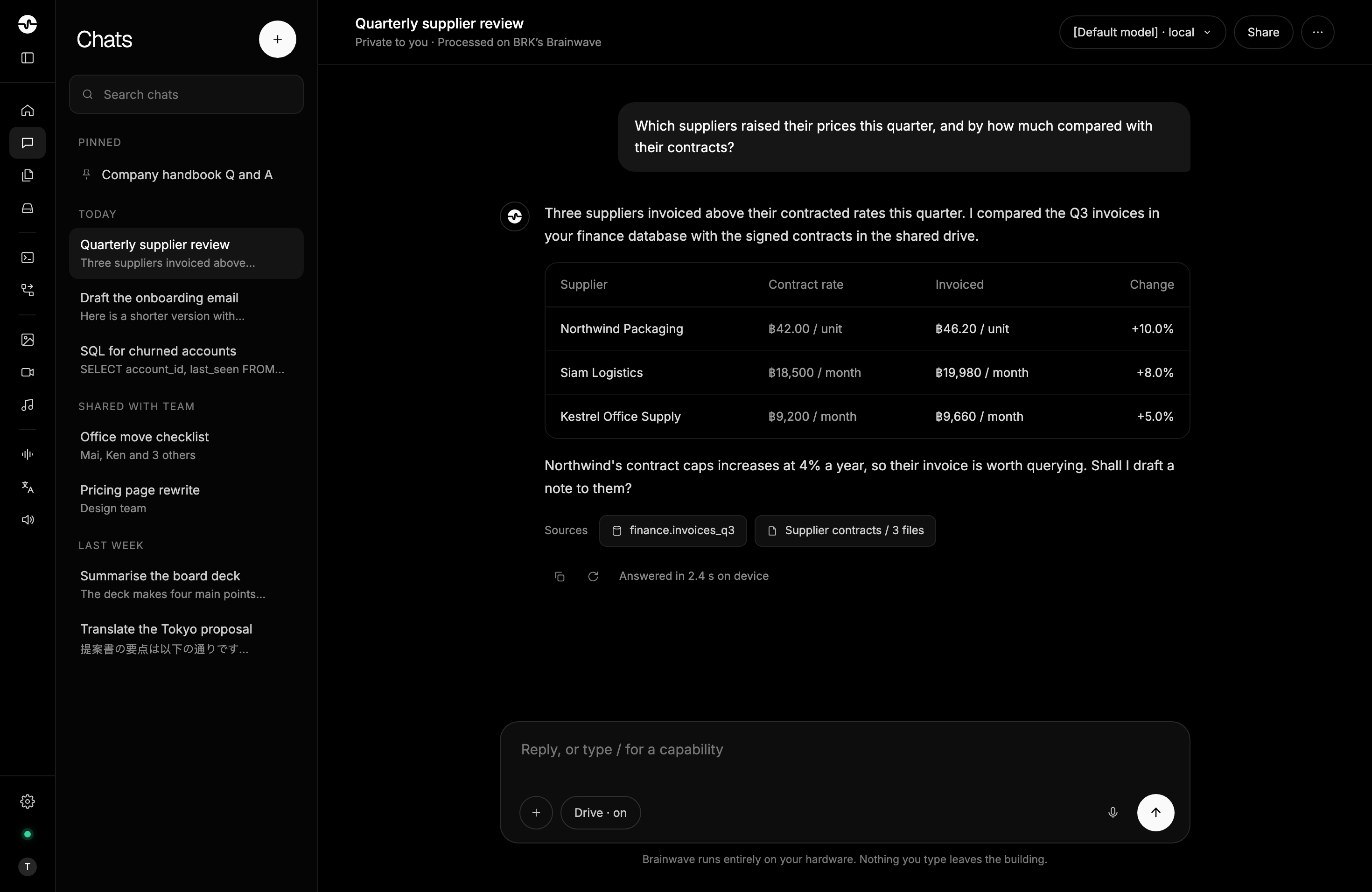Viewport: 1372px width, 892px height.
Task: Select the Chats speech bubble icon
Action: pyautogui.click(x=27, y=143)
